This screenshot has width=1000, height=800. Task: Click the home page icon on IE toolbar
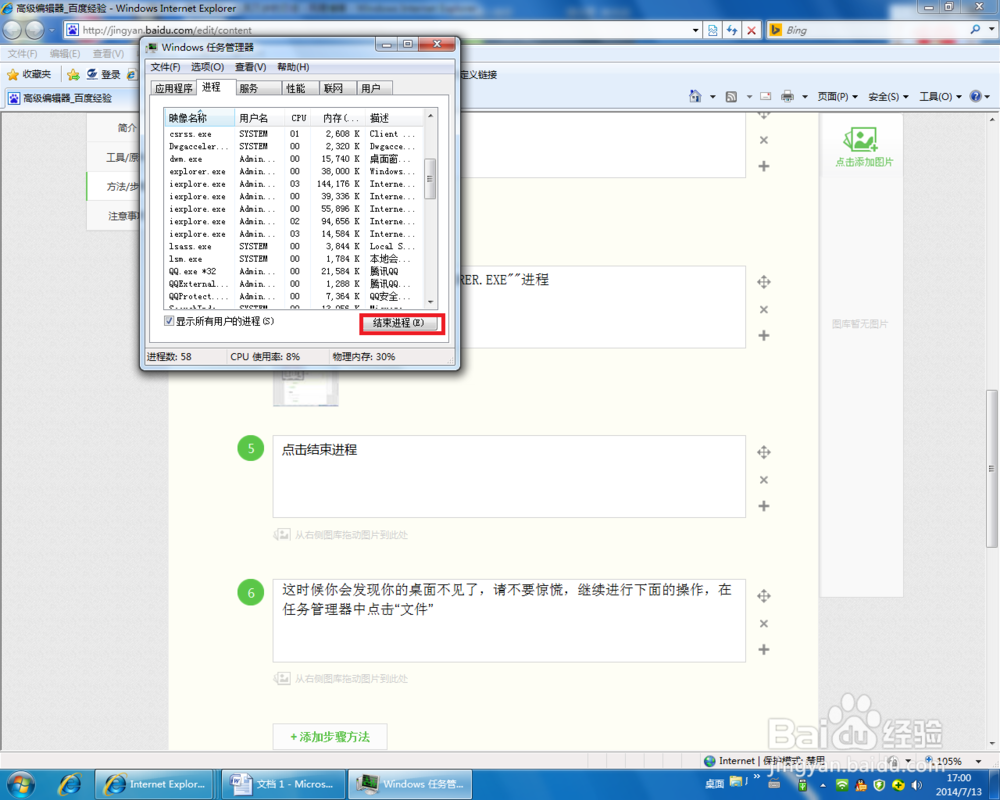click(x=693, y=93)
